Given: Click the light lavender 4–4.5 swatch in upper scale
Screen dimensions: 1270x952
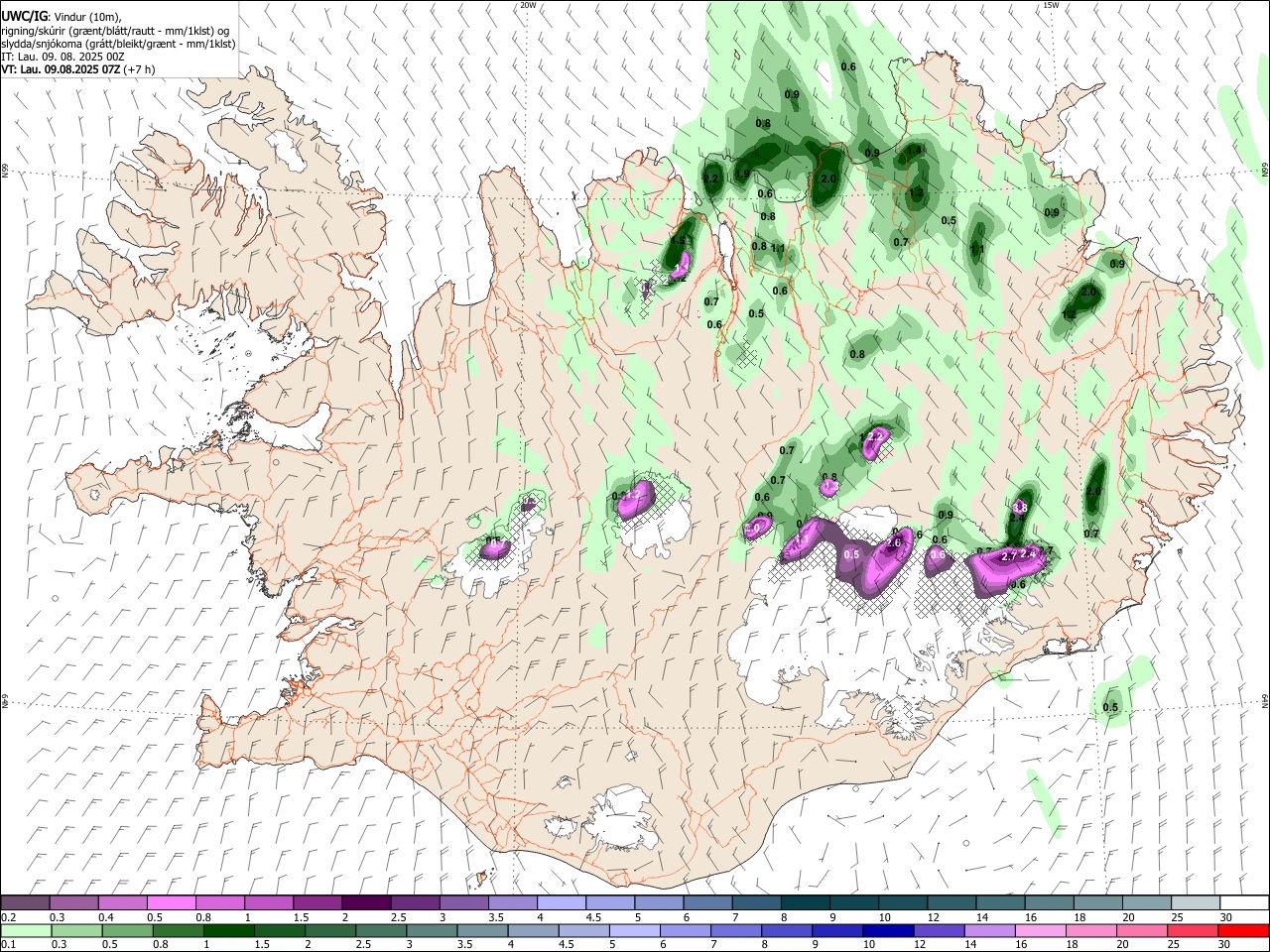Looking at the screenshot, I should click(561, 902).
